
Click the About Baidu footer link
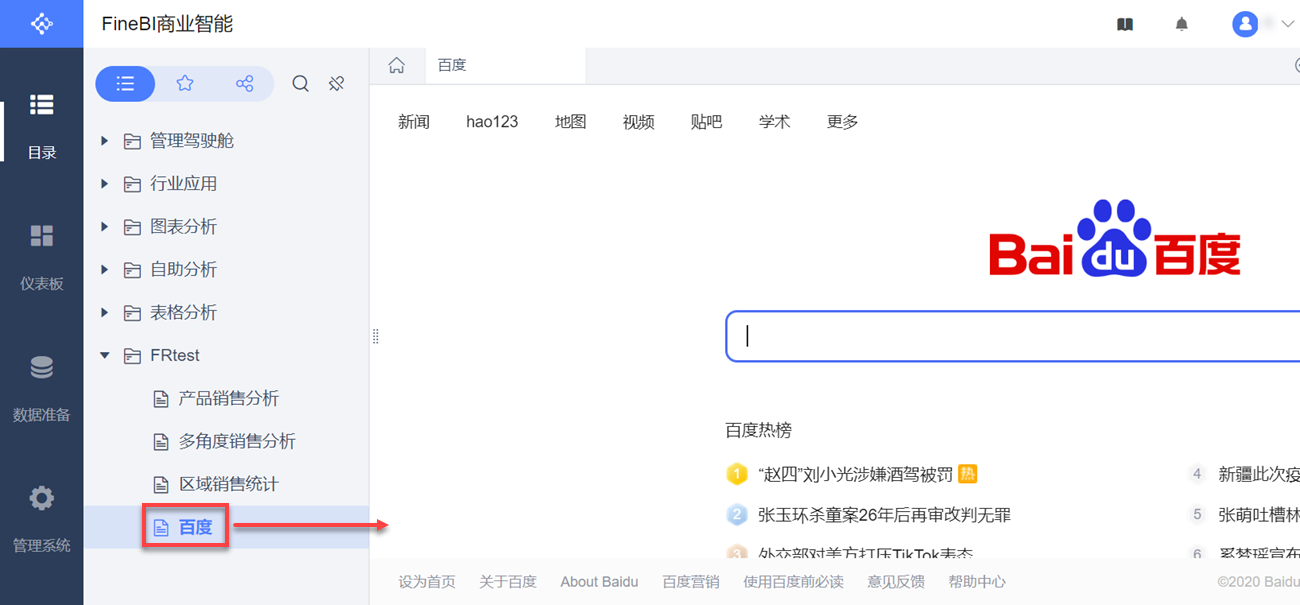pos(600,581)
